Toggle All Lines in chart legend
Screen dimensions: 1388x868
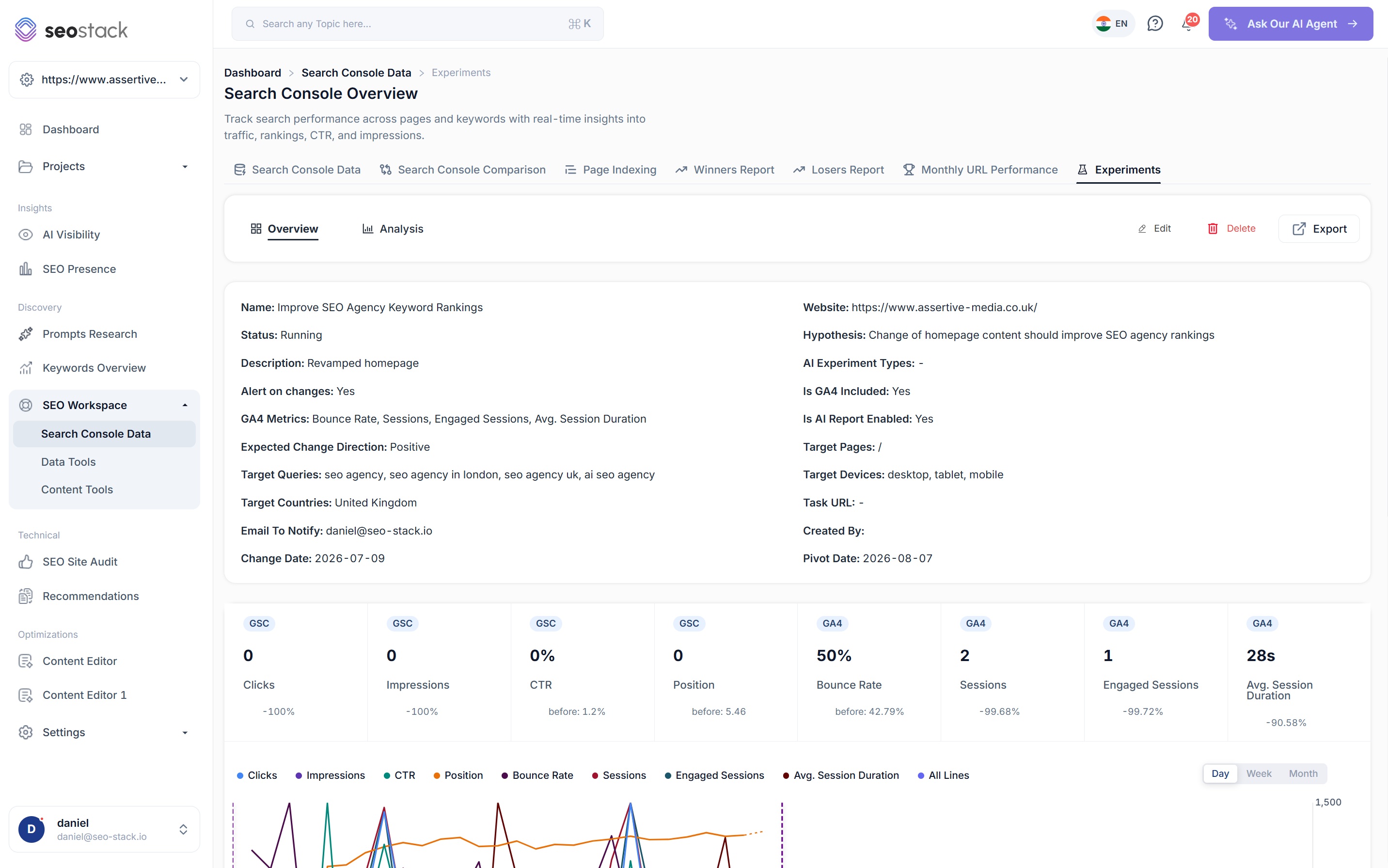pyautogui.click(x=944, y=775)
